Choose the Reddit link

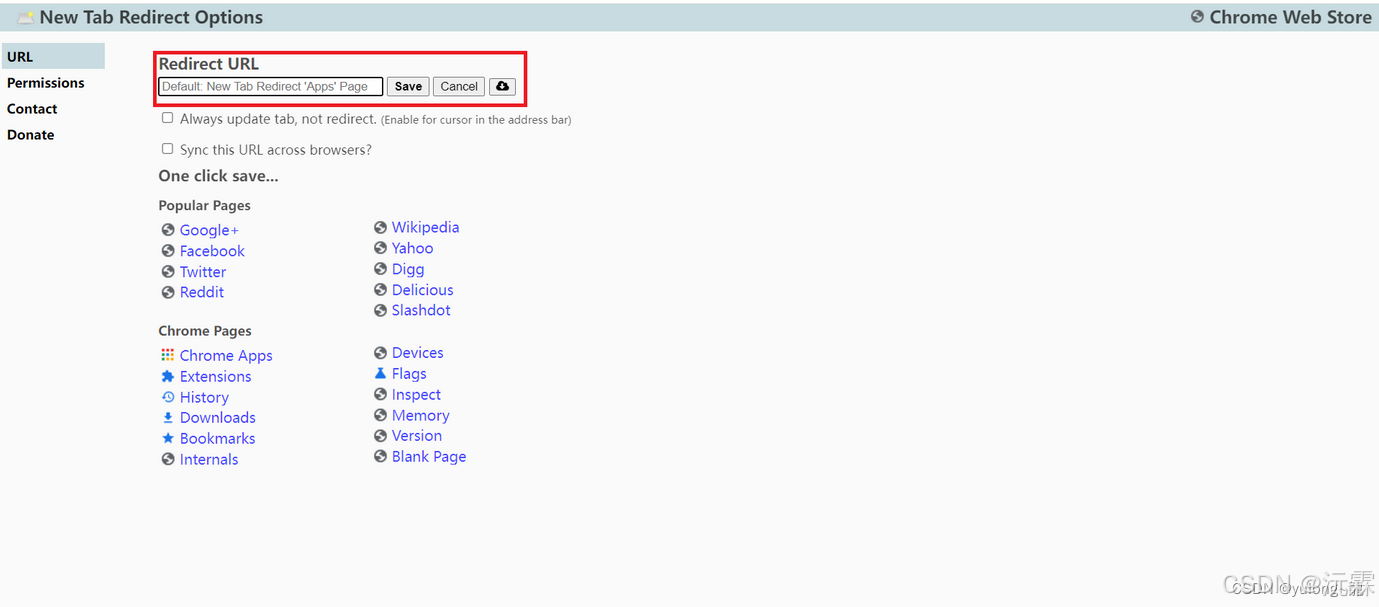(202, 292)
